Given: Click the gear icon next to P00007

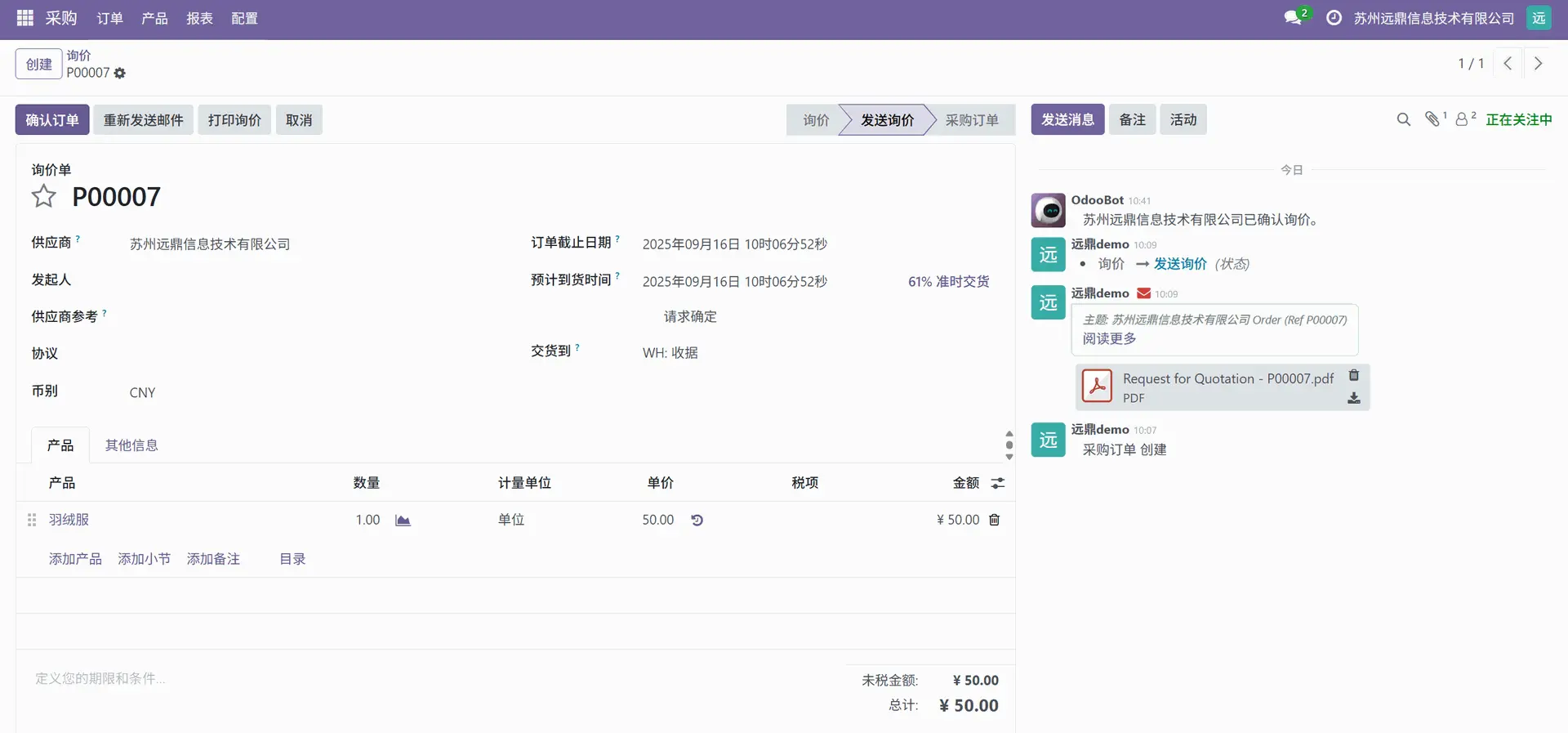Looking at the screenshot, I should click(120, 74).
